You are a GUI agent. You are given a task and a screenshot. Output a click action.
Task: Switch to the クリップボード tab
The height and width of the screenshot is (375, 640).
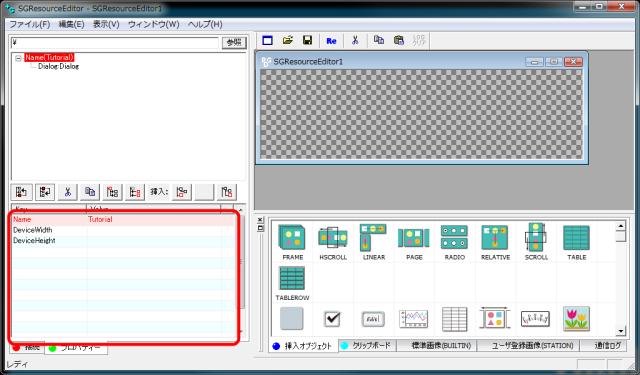(367, 346)
